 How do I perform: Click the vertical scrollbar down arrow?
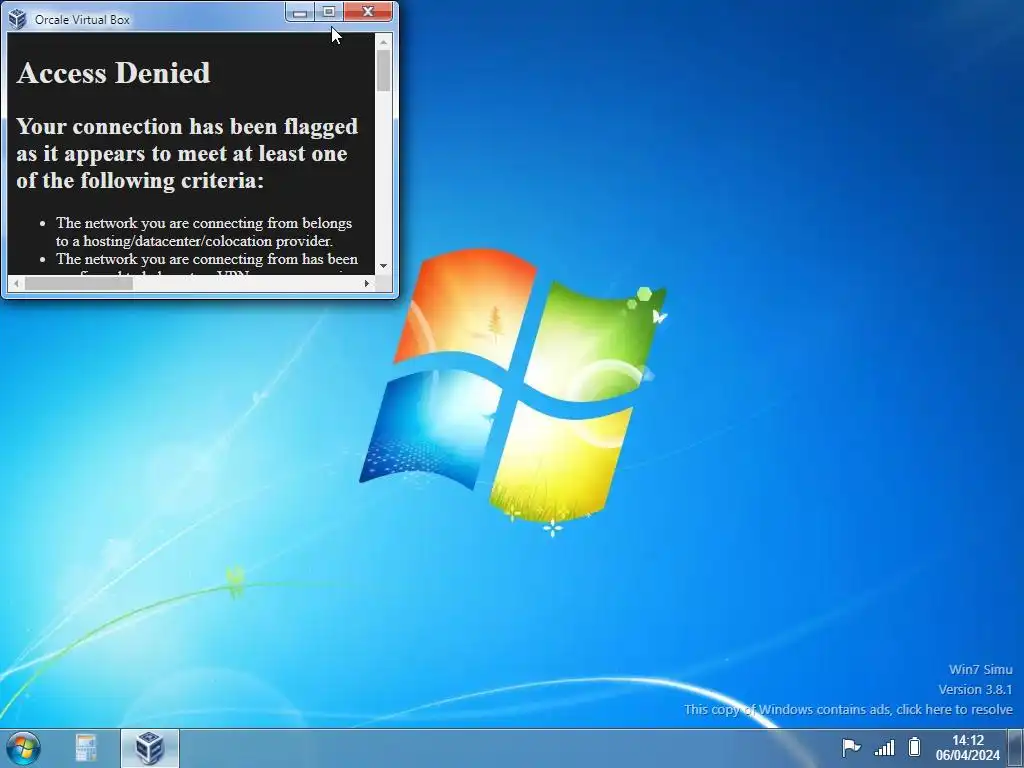pyautogui.click(x=383, y=266)
